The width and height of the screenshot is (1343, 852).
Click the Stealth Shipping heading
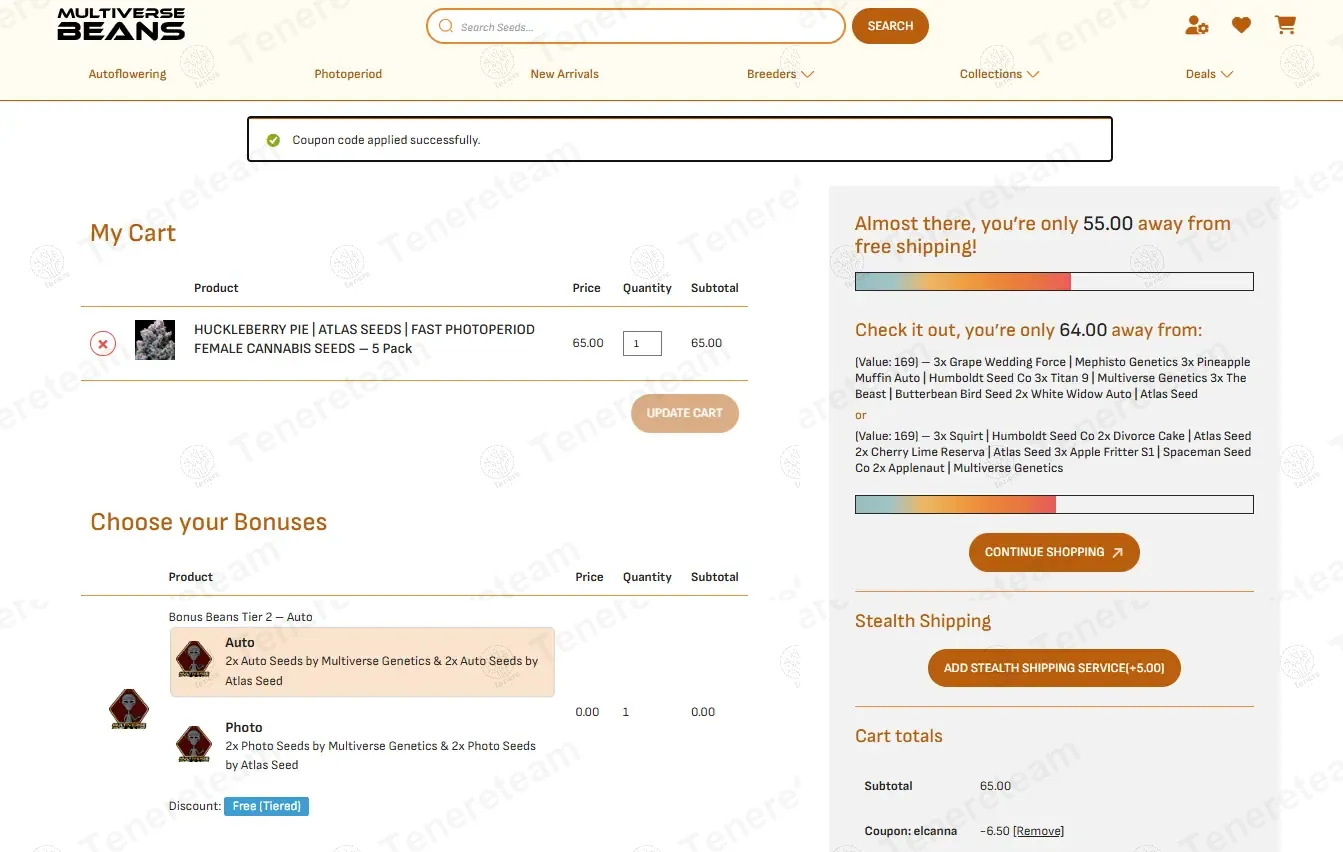pos(923,621)
